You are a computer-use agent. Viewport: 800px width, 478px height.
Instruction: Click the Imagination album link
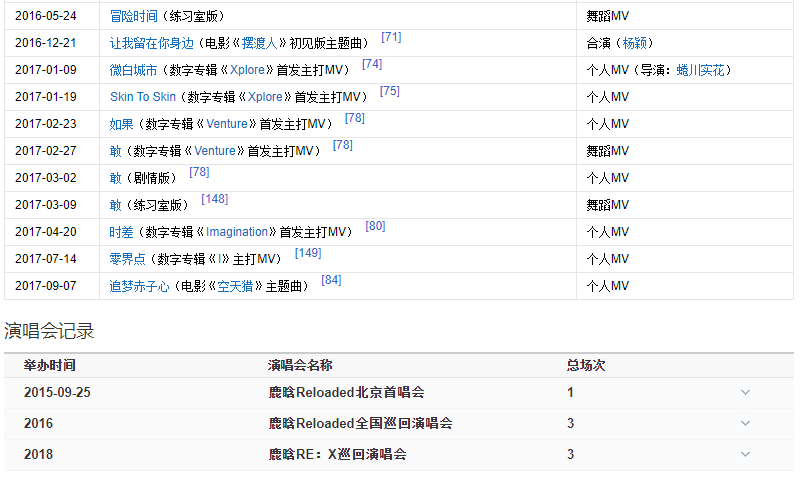(x=237, y=232)
